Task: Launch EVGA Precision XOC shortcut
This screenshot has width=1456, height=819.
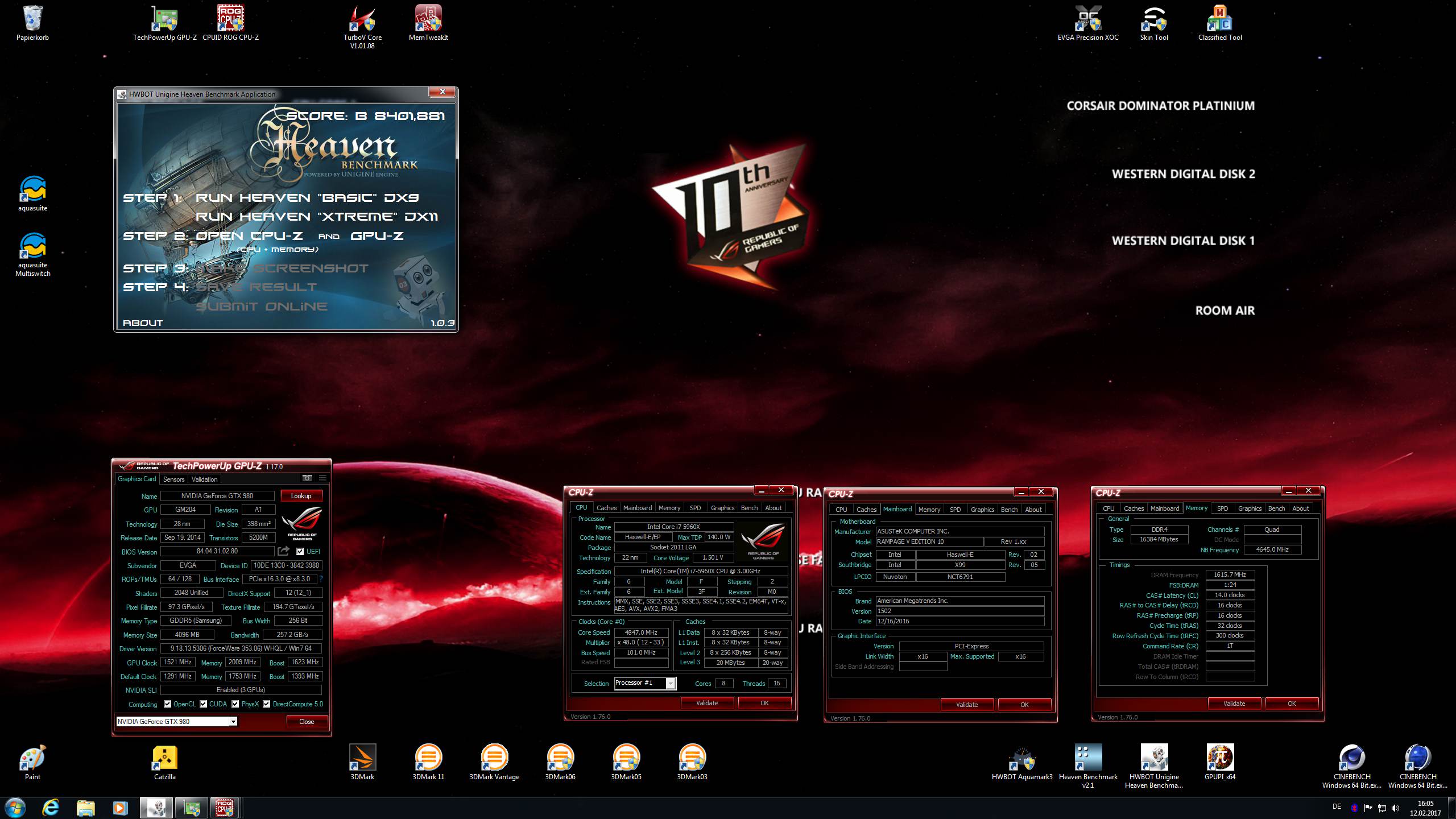Action: [x=1088, y=23]
